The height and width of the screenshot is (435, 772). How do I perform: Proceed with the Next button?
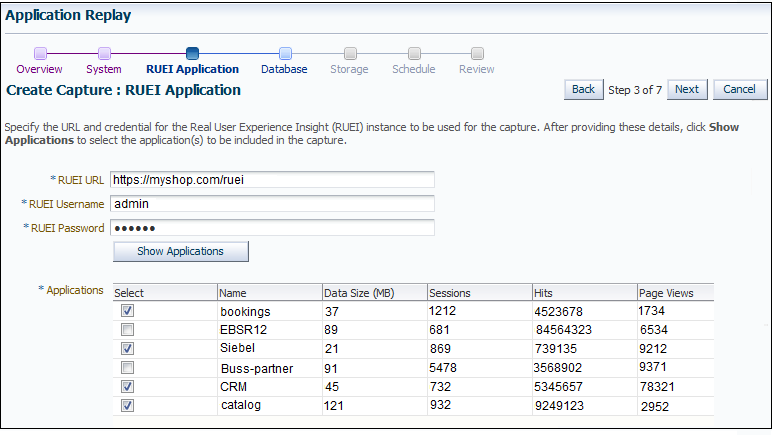pos(687,90)
